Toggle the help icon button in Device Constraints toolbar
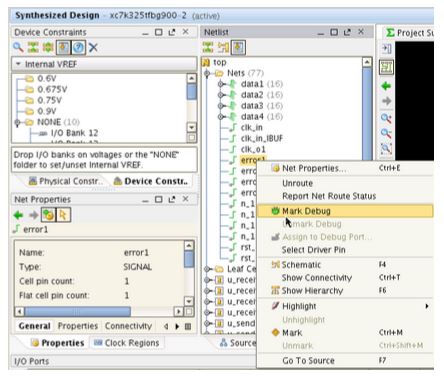This screenshot has height=381, width=444. 79,47
